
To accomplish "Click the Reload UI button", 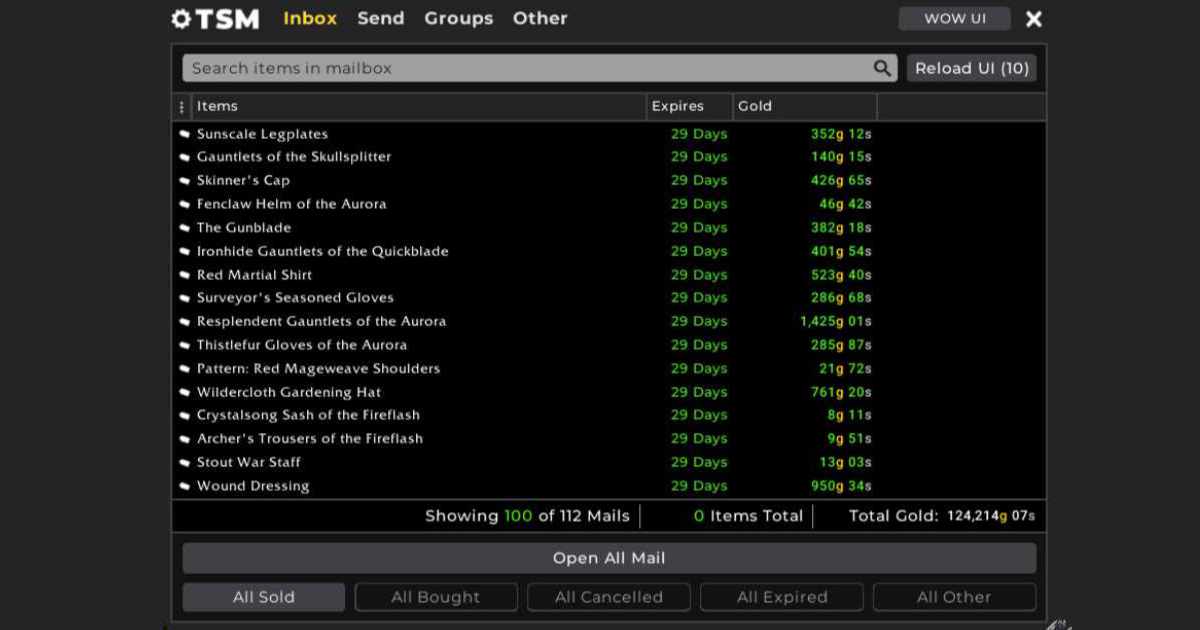I will point(971,67).
